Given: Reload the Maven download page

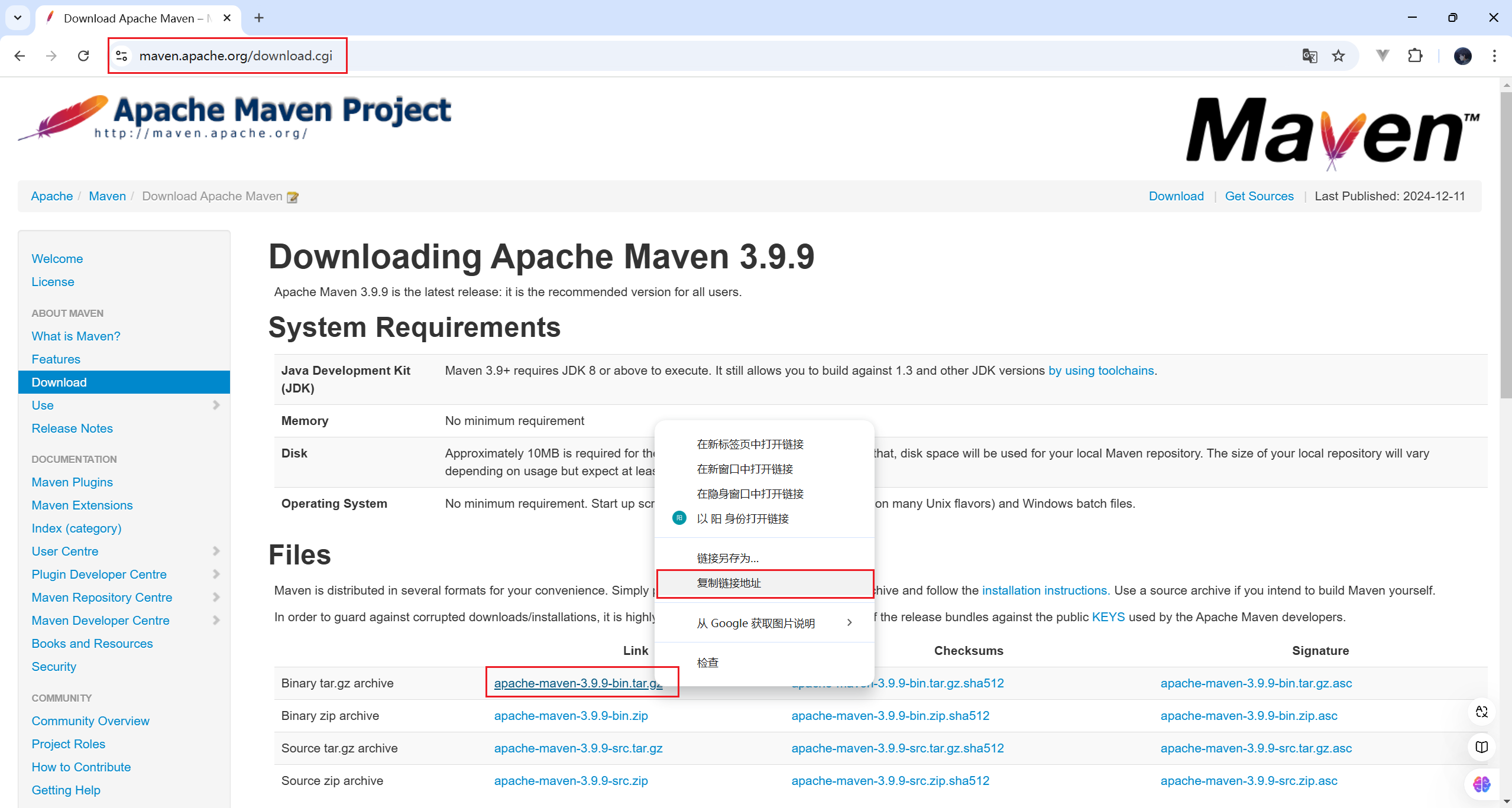Looking at the screenshot, I should pyautogui.click(x=83, y=56).
